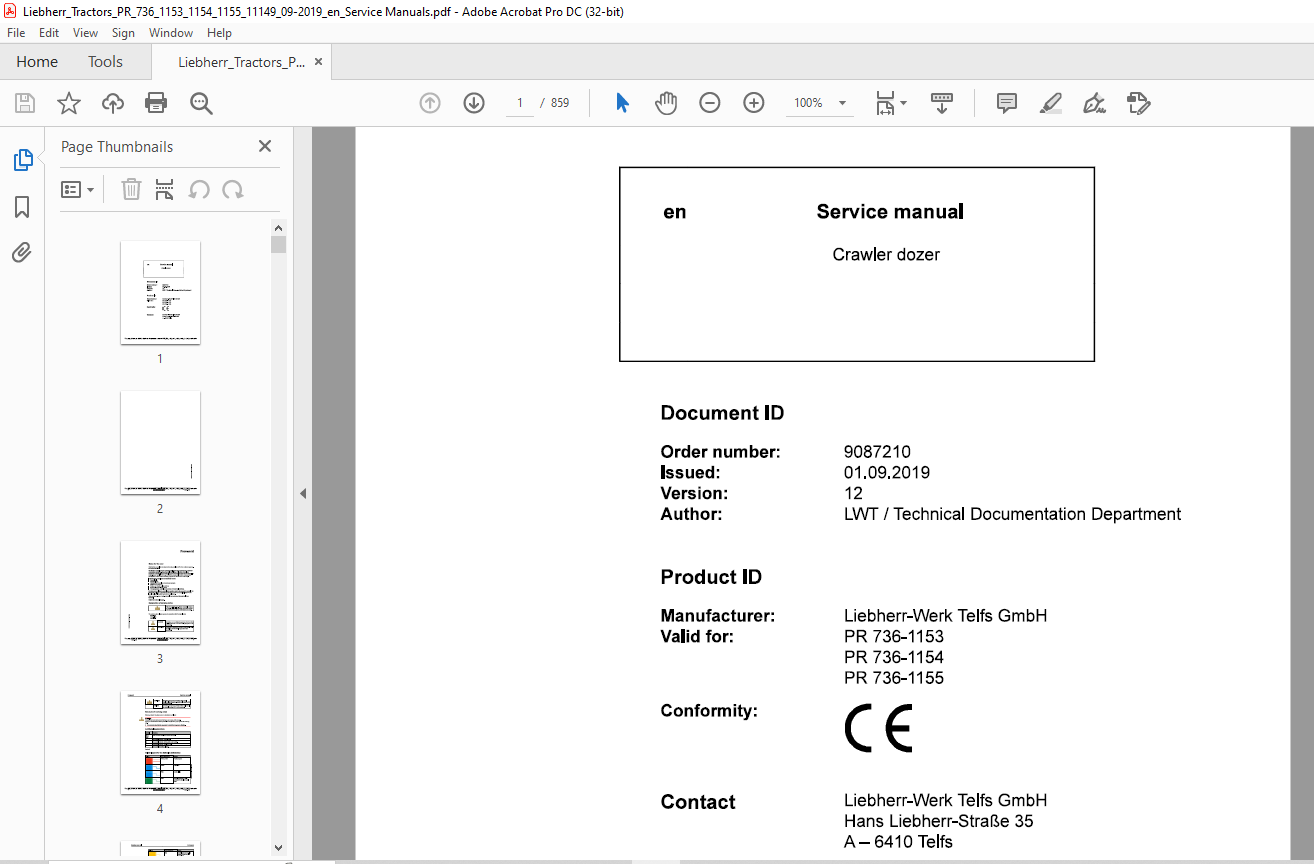Collapse the navigation pane with the left arrow

(303, 493)
